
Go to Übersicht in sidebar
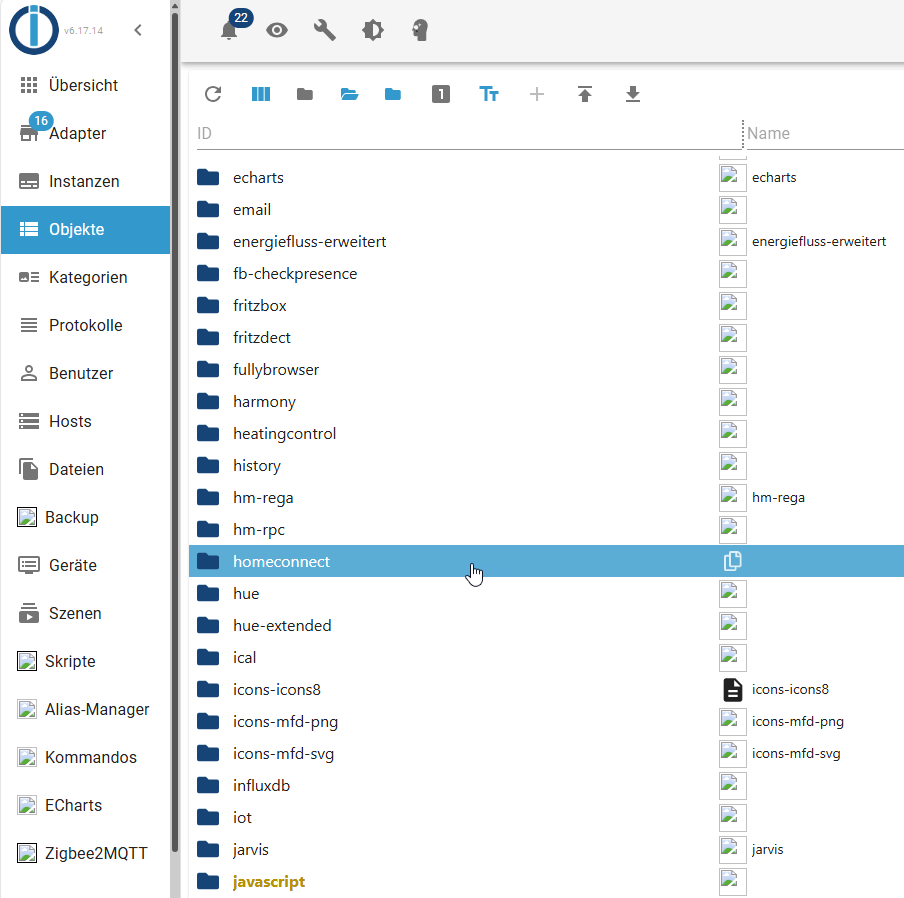(85, 85)
